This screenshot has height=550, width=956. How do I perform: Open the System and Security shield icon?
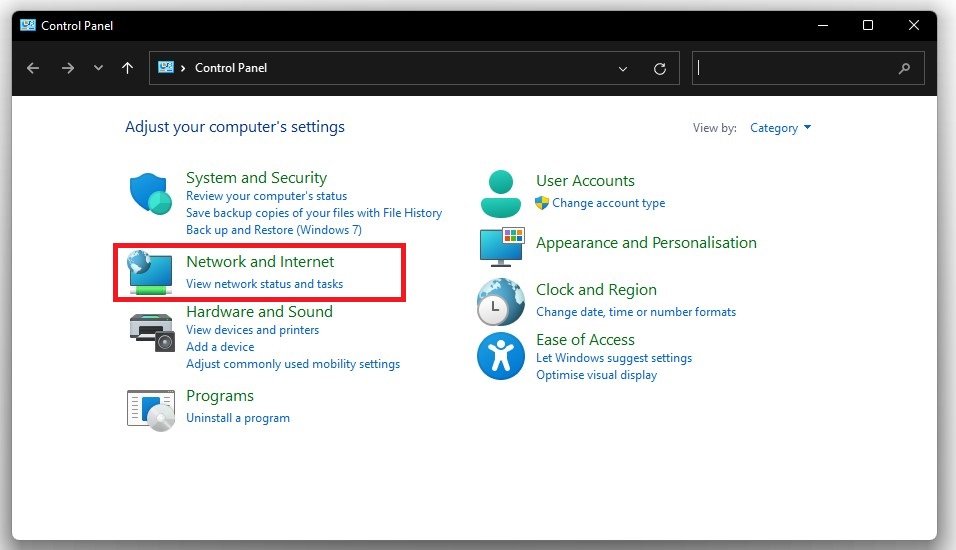click(151, 193)
